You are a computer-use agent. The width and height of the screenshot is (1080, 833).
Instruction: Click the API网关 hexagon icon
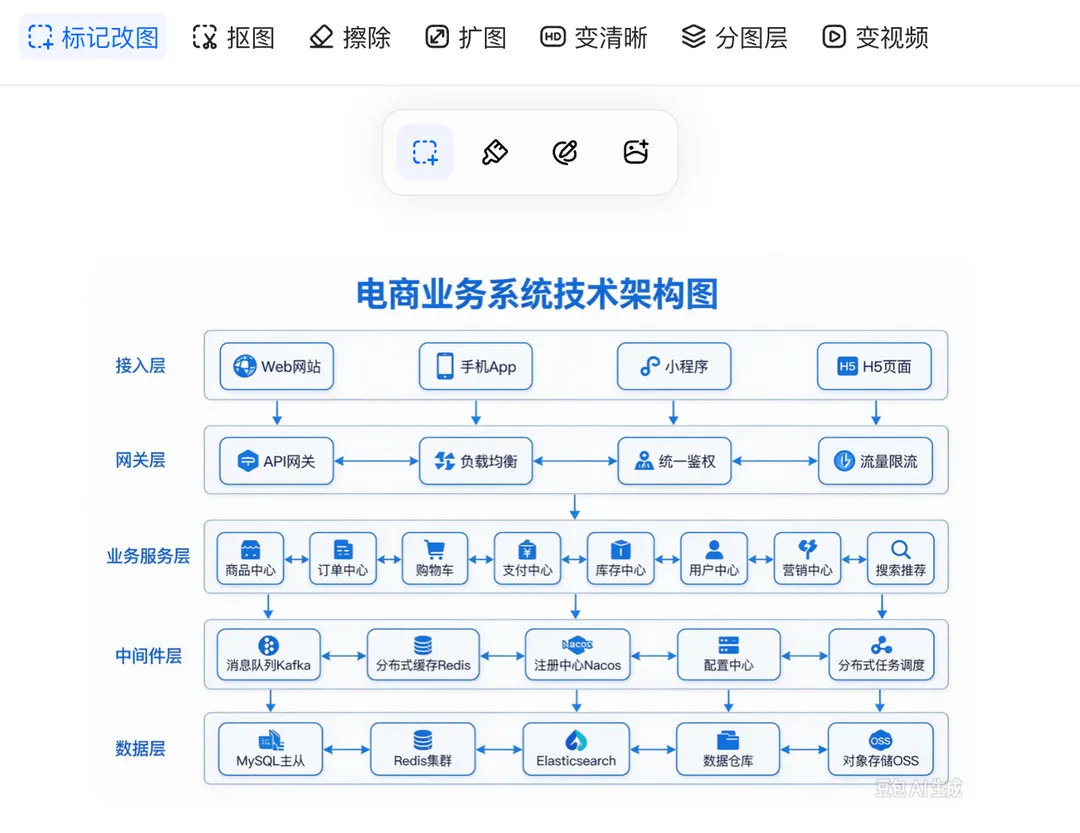pyautogui.click(x=247, y=461)
